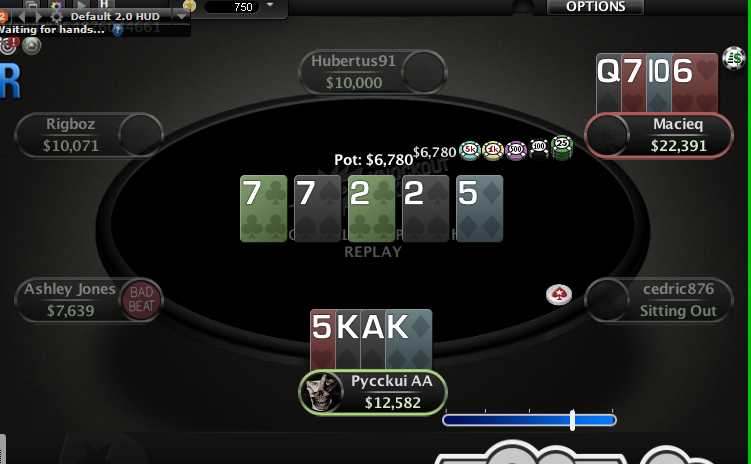Select cedric876 Sitting Out seat

click(659, 300)
